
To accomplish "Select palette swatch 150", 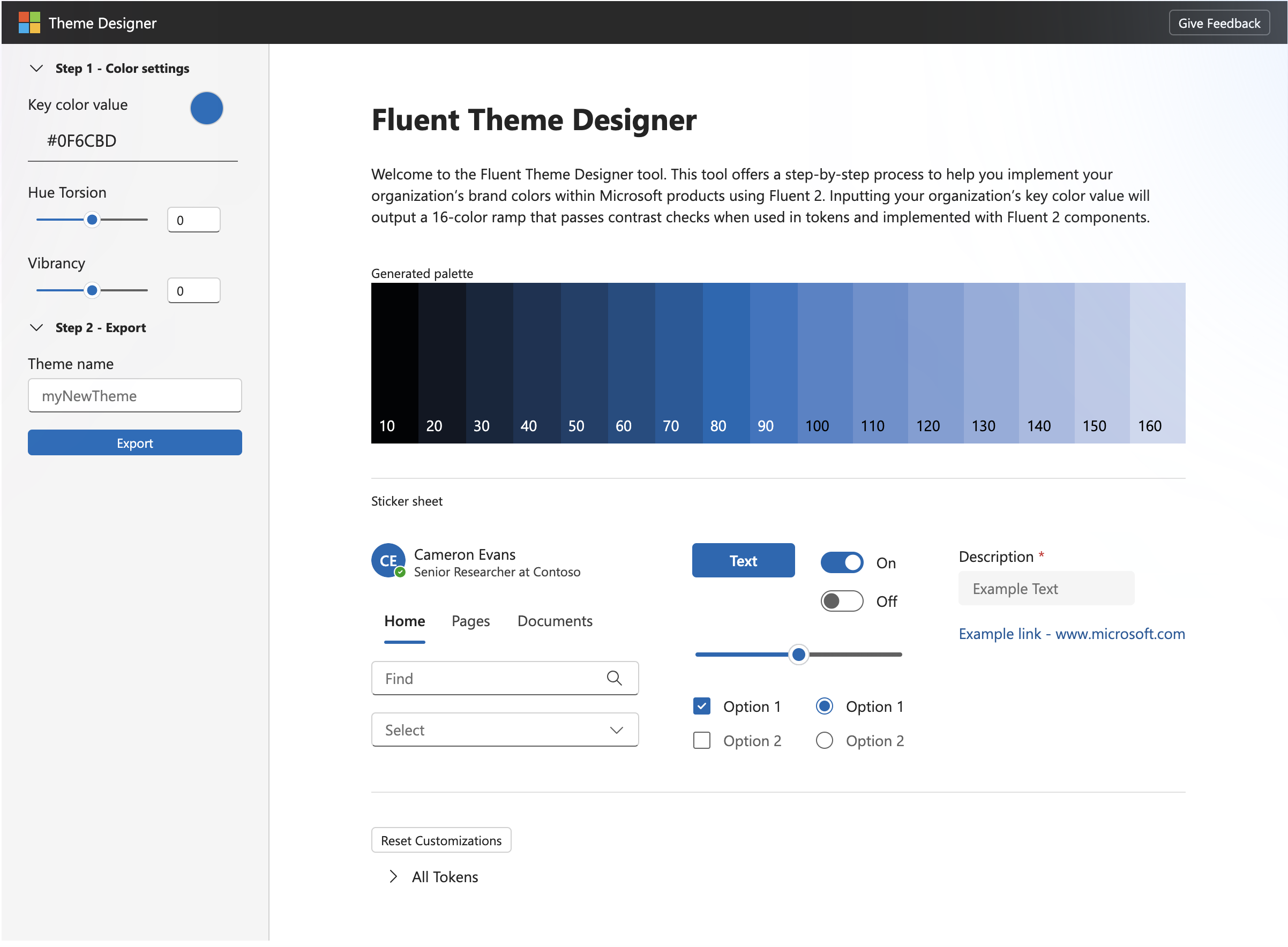I will 1102,363.
